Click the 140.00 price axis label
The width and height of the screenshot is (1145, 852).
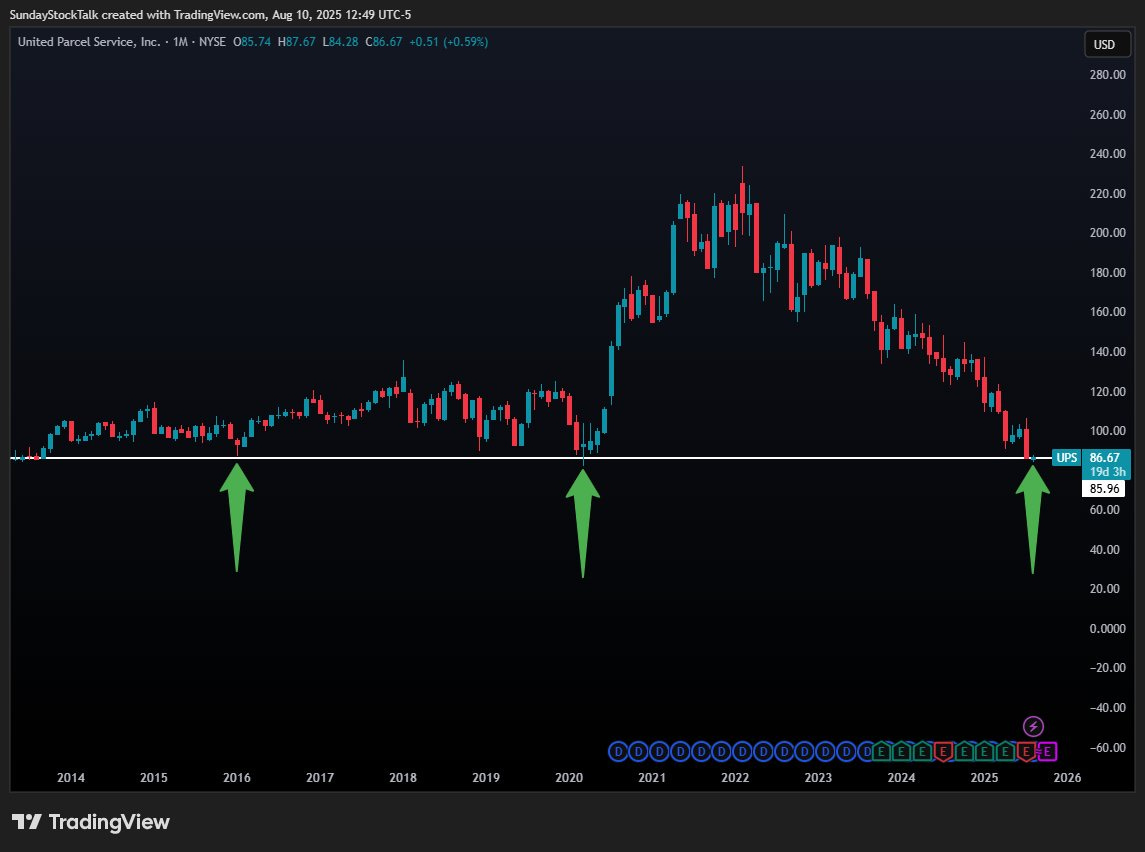tap(1107, 351)
